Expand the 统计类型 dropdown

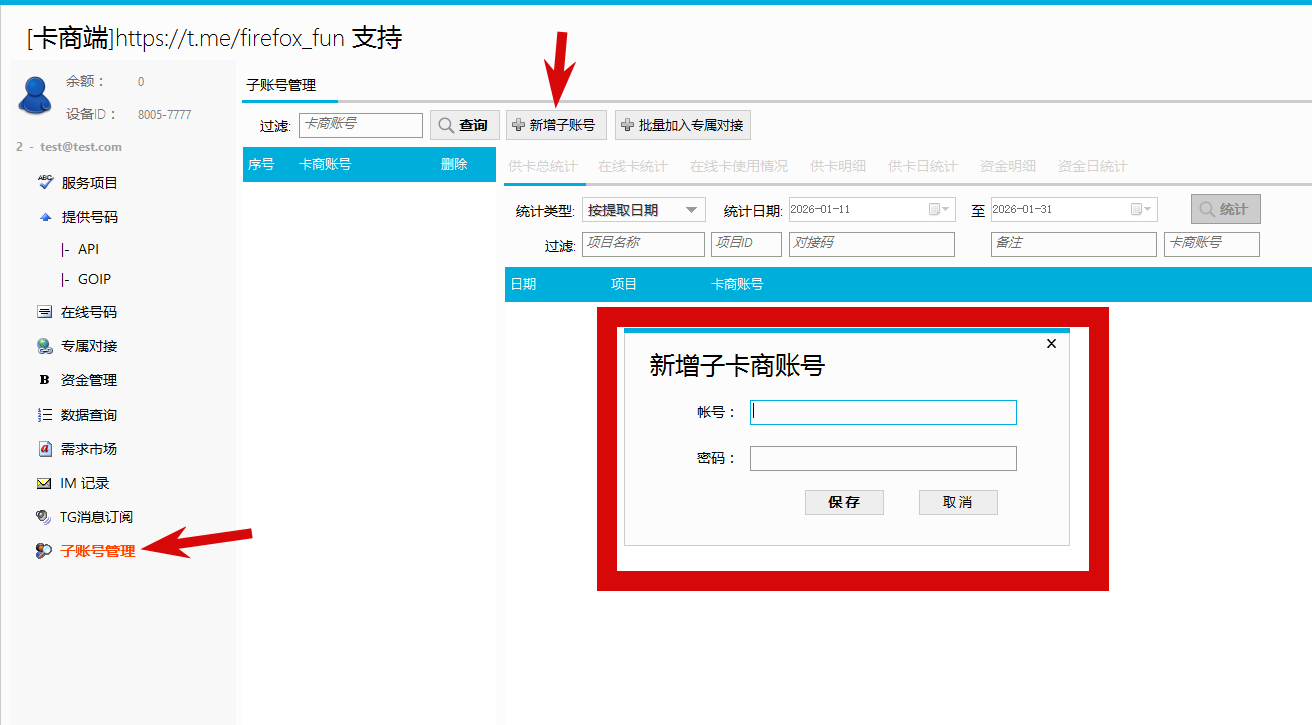pos(692,210)
